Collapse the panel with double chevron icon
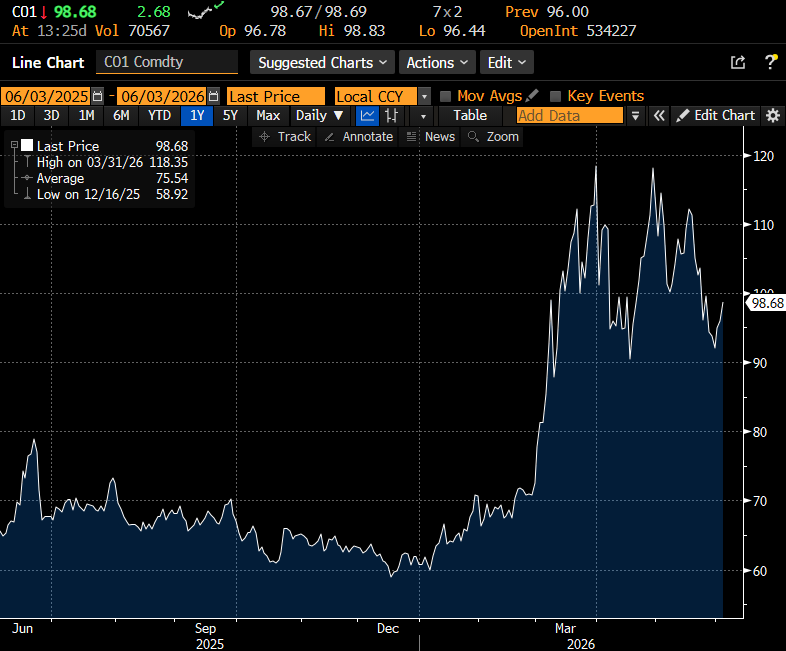The image size is (786, 651). 659,116
